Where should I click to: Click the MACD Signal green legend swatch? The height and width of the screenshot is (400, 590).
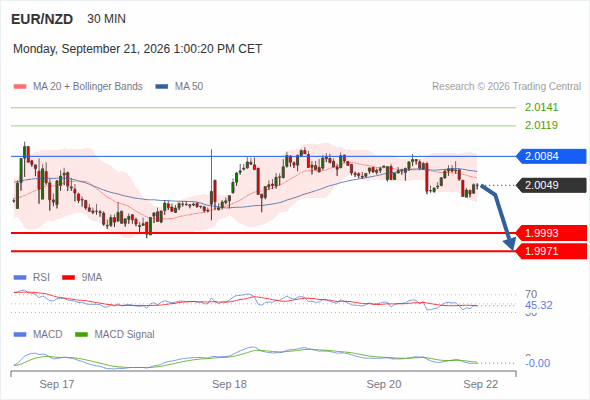click(82, 335)
